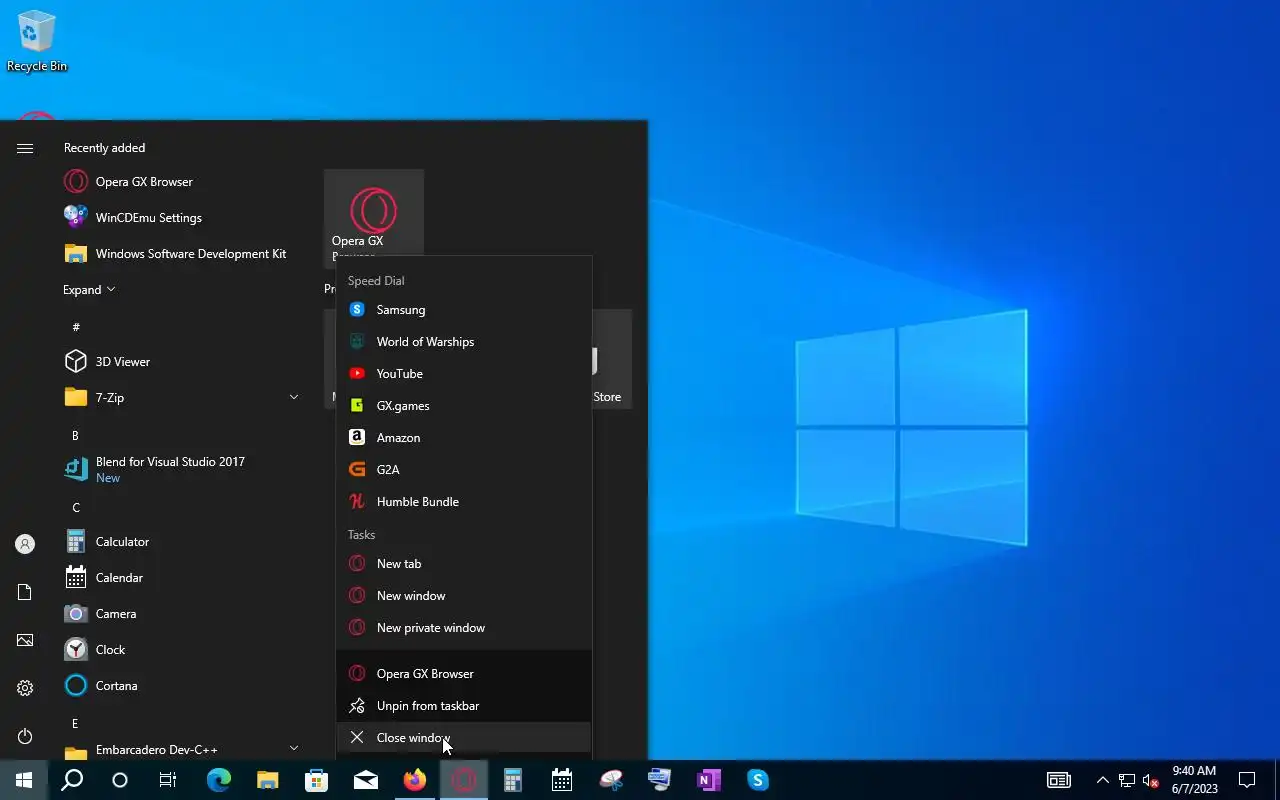
Task: Launch Calculator from the Start app list
Action: (x=180, y=542)
